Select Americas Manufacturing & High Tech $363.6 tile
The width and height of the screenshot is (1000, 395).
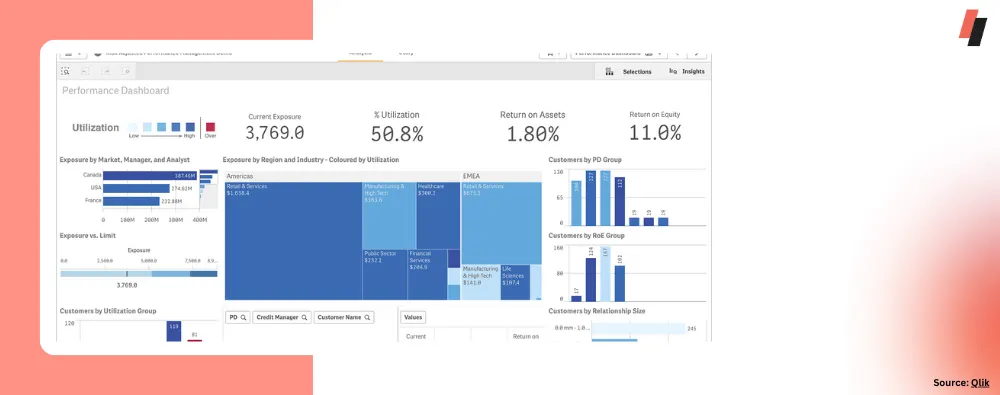coord(389,215)
